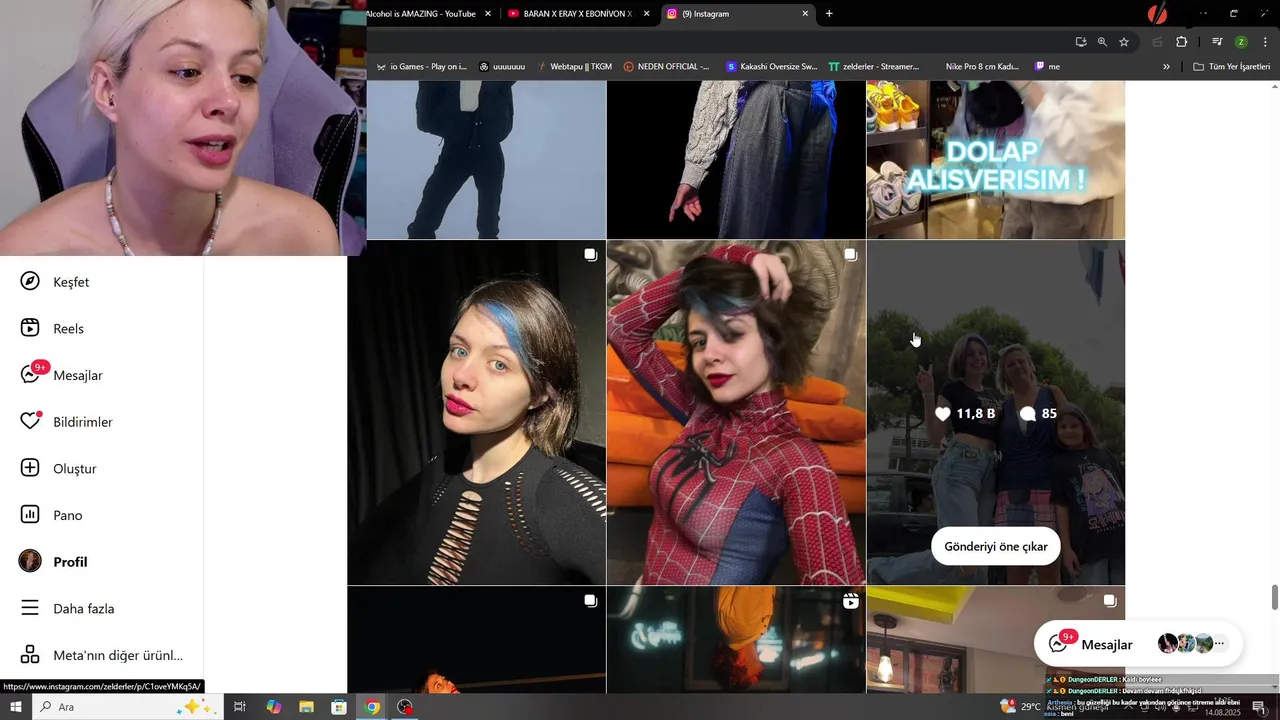1280x720 pixels.
Task: Open Profil via the avatar icon
Action: tap(30, 561)
